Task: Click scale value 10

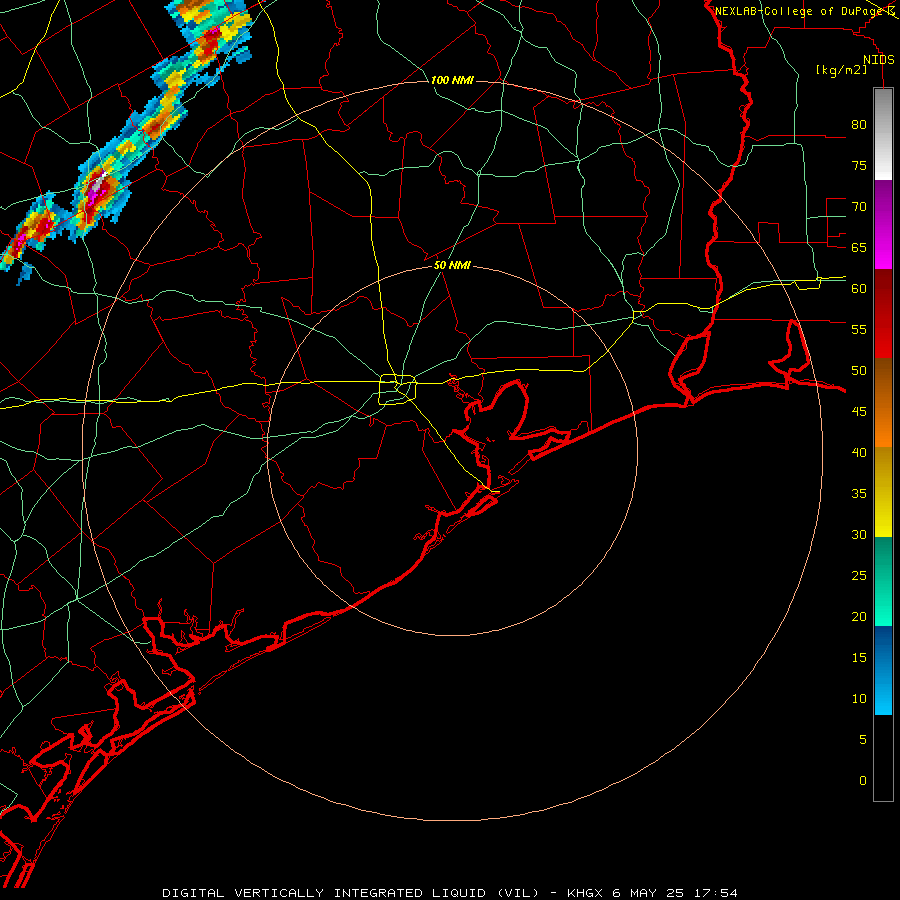Action: click(x=859, y=699)
